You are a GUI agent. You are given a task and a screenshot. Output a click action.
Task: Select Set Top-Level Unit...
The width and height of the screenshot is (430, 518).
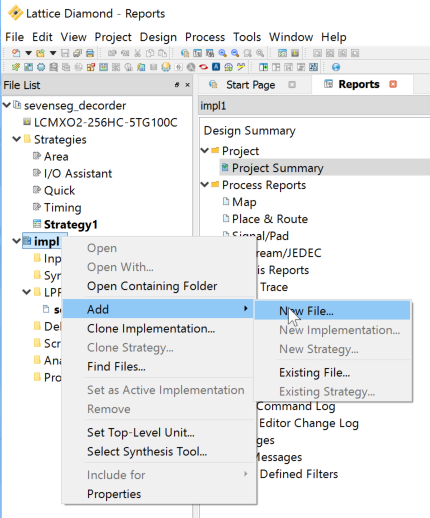point(159,433)
